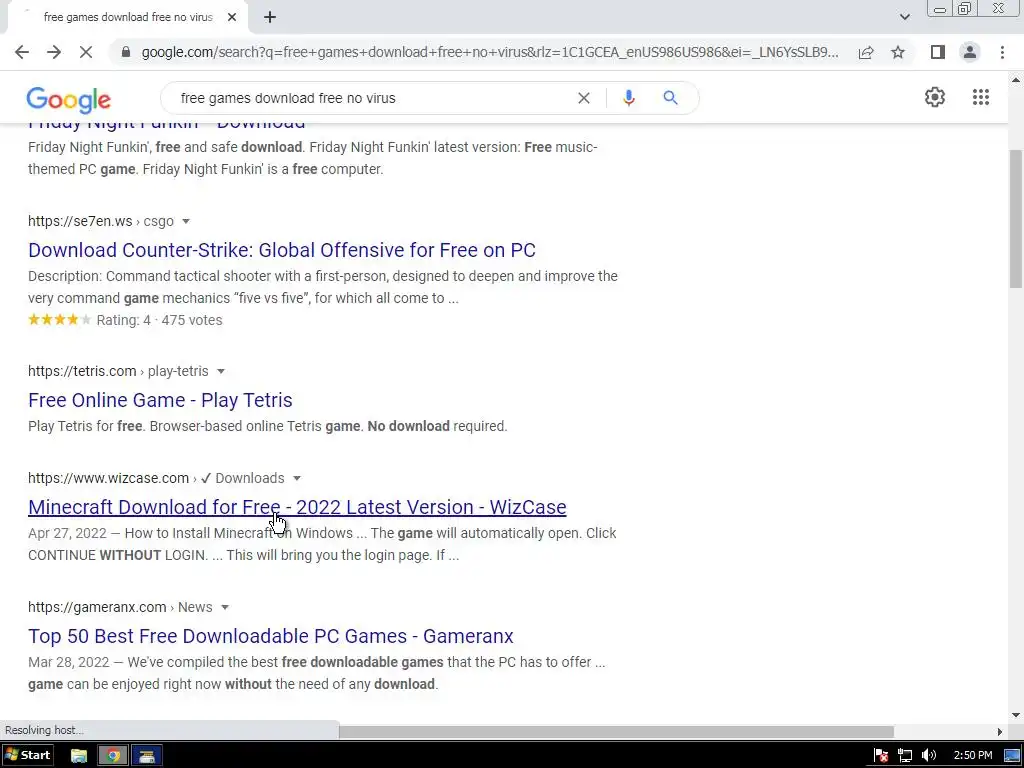
Task: Open the Chrome profile avatar
Action: click(970, 52)
